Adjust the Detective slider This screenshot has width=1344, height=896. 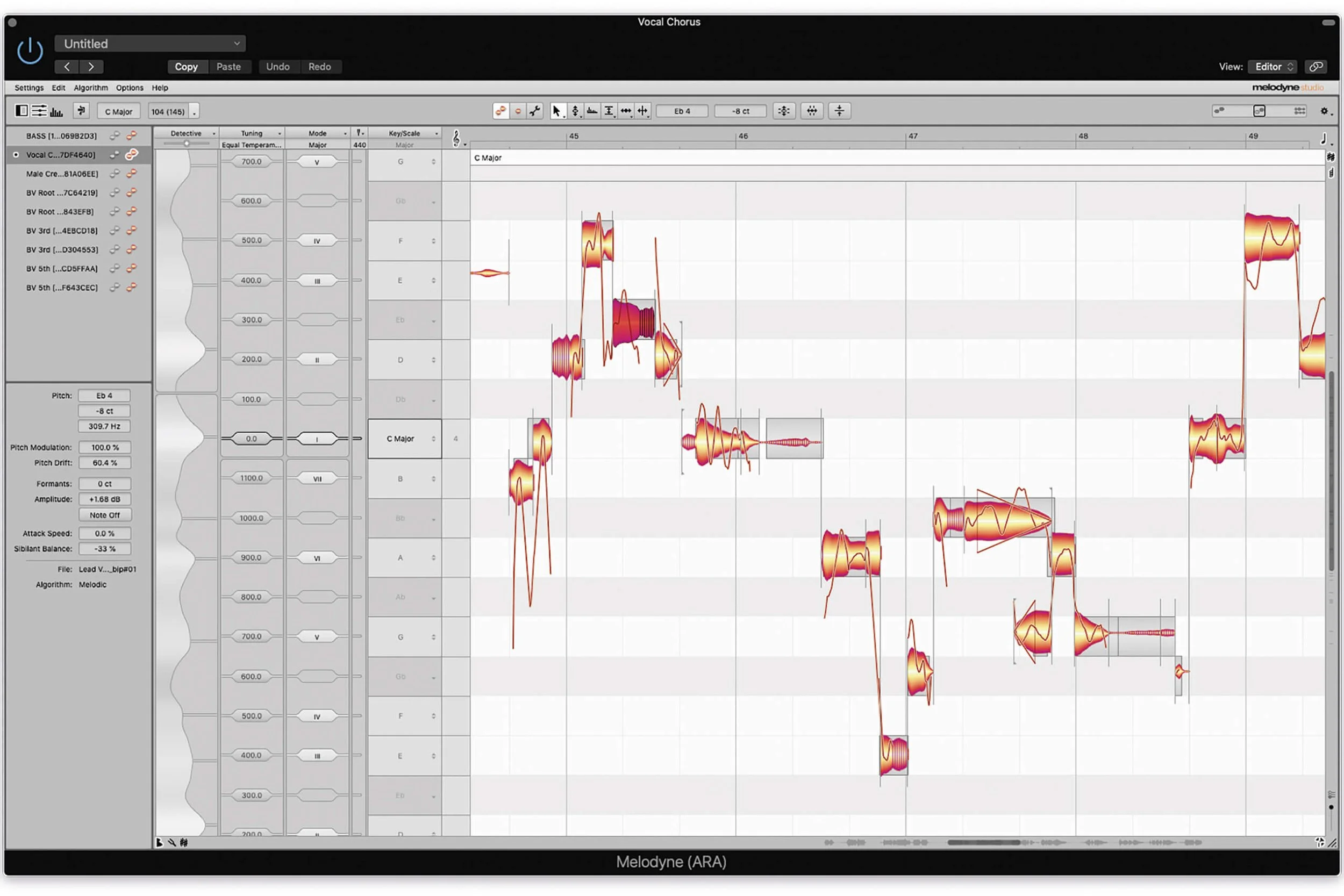pyautogui.click(x=187, y=144)
